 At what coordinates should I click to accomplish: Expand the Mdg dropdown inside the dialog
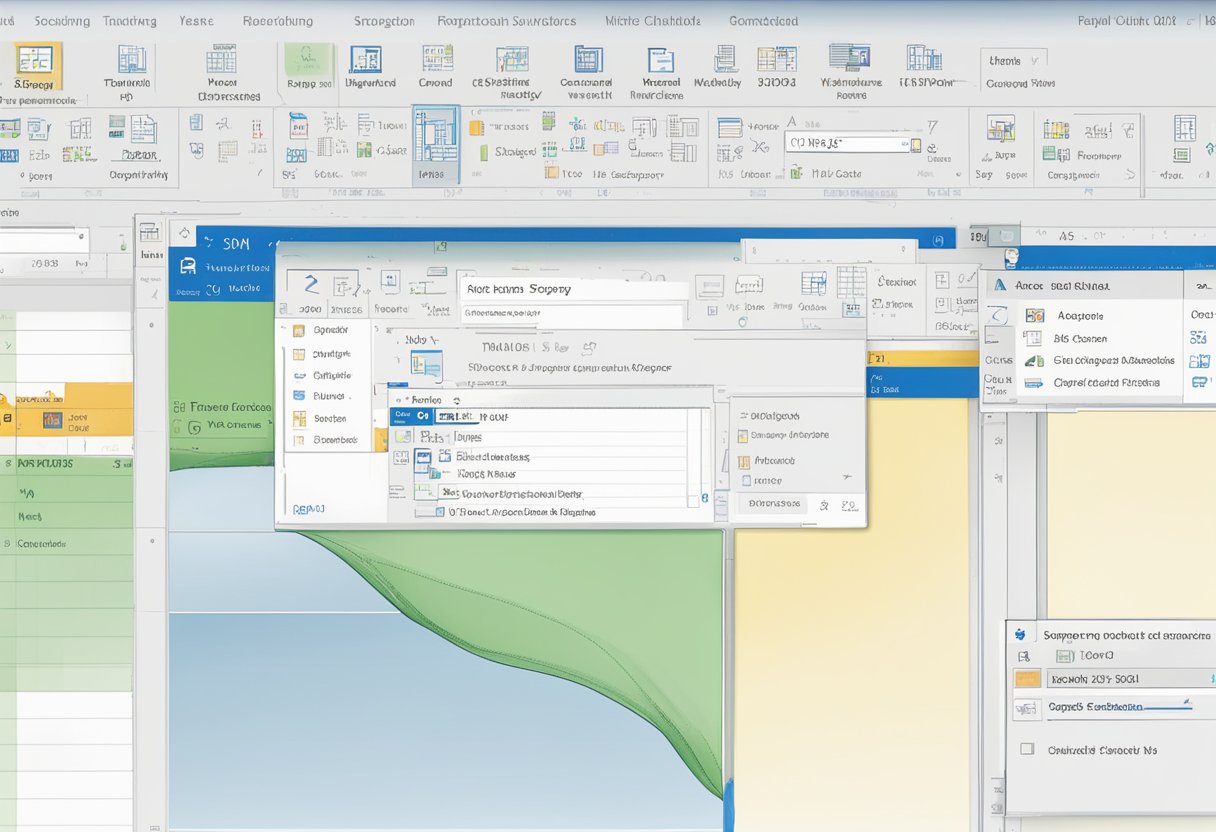pos(422,339)
